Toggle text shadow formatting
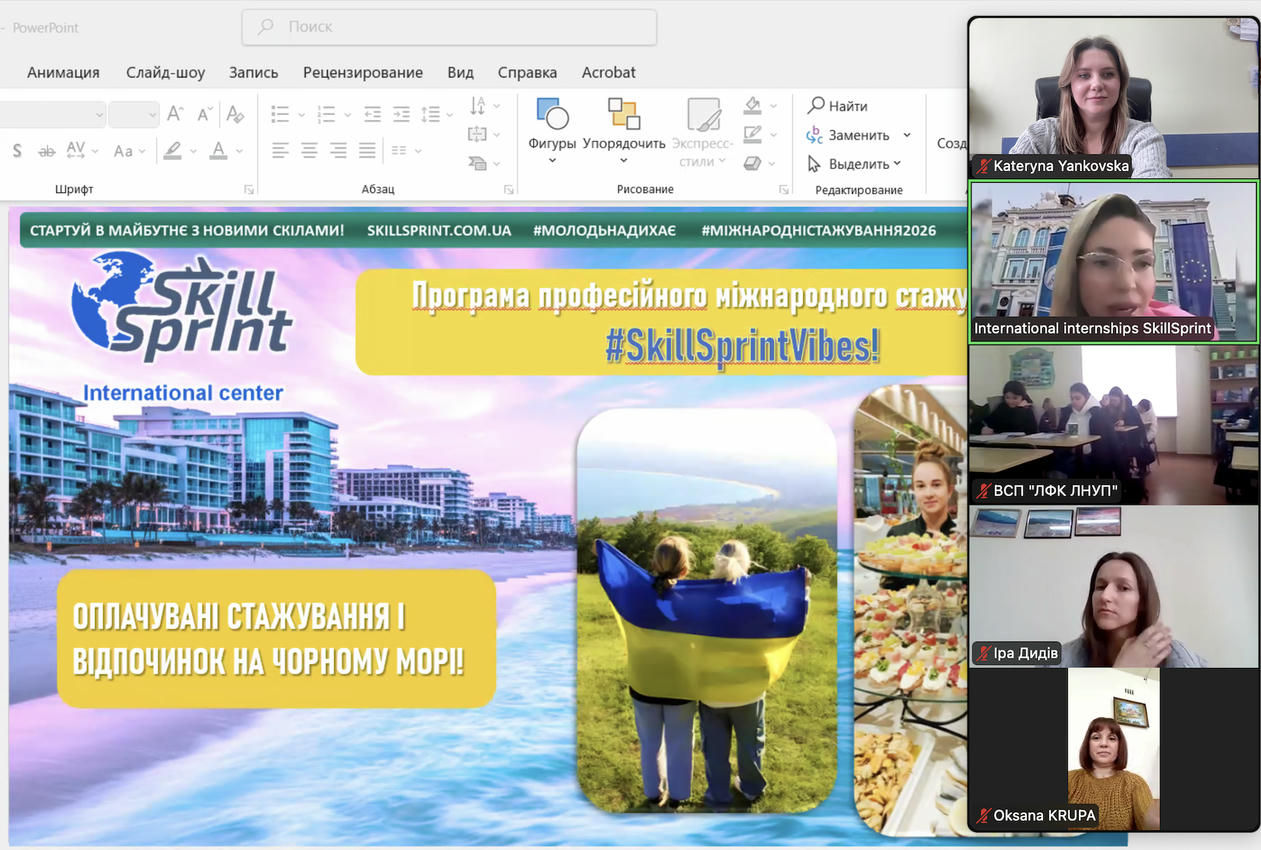Image resolution: width=1261 pixels, height=850 pixels. tap(17, 151)
